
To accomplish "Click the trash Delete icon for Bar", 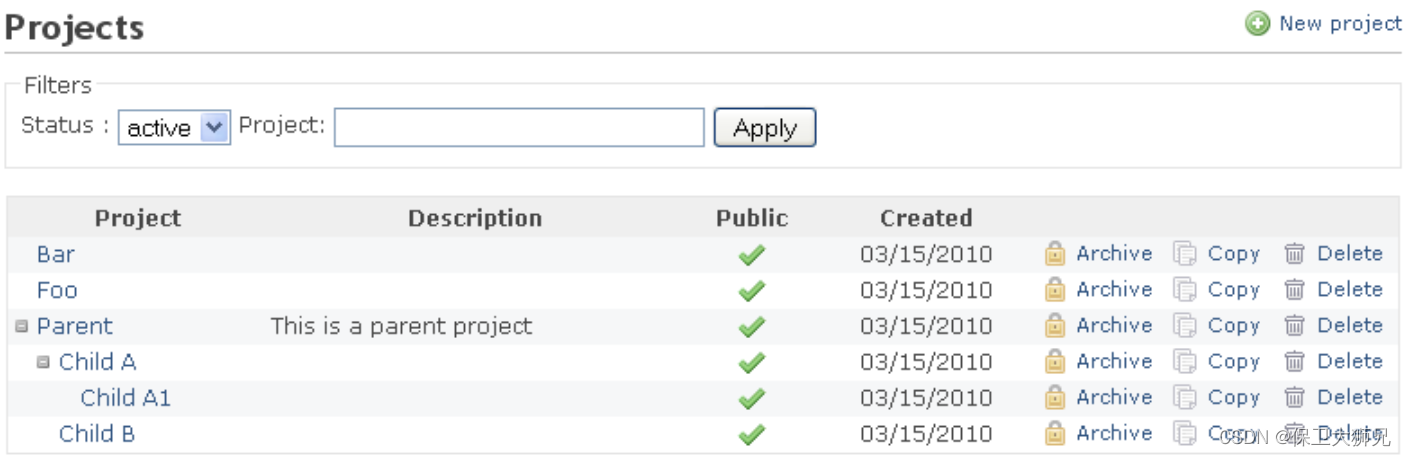I will pyautogui.click(x=1294, y=254).
